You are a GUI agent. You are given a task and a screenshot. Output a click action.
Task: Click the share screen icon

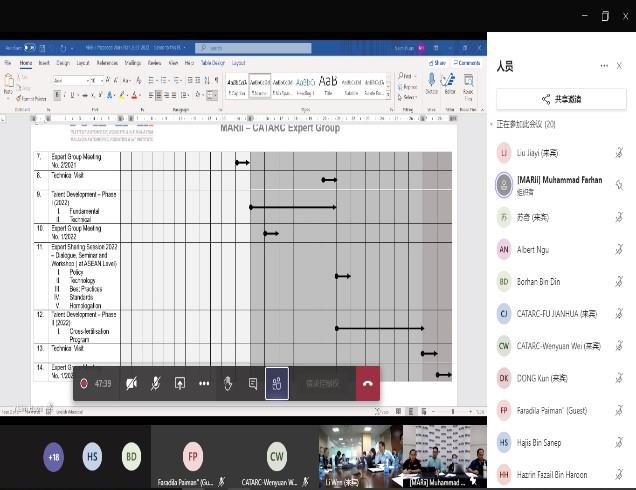[180, 383]
